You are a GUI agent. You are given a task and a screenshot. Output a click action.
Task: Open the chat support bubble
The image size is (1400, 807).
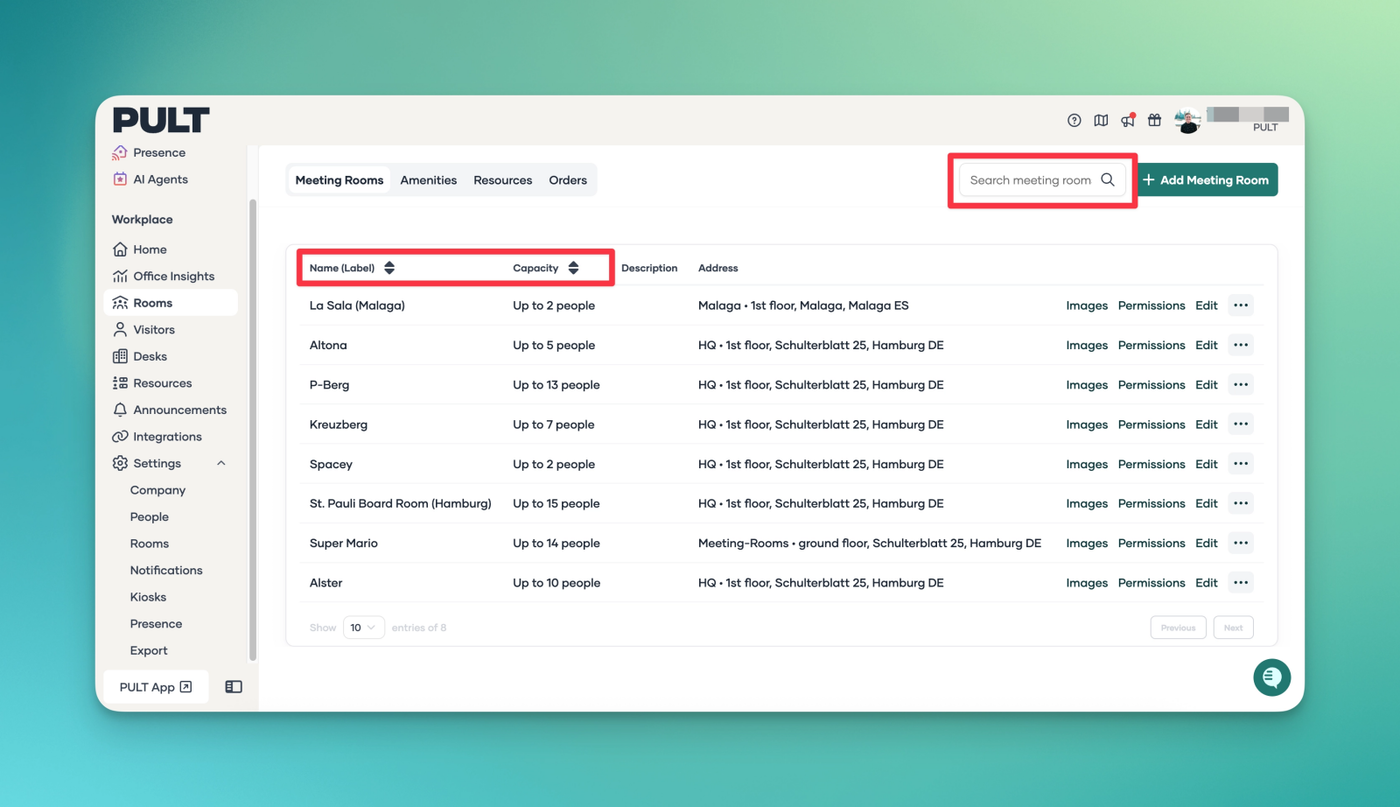tap(1271, 677)
